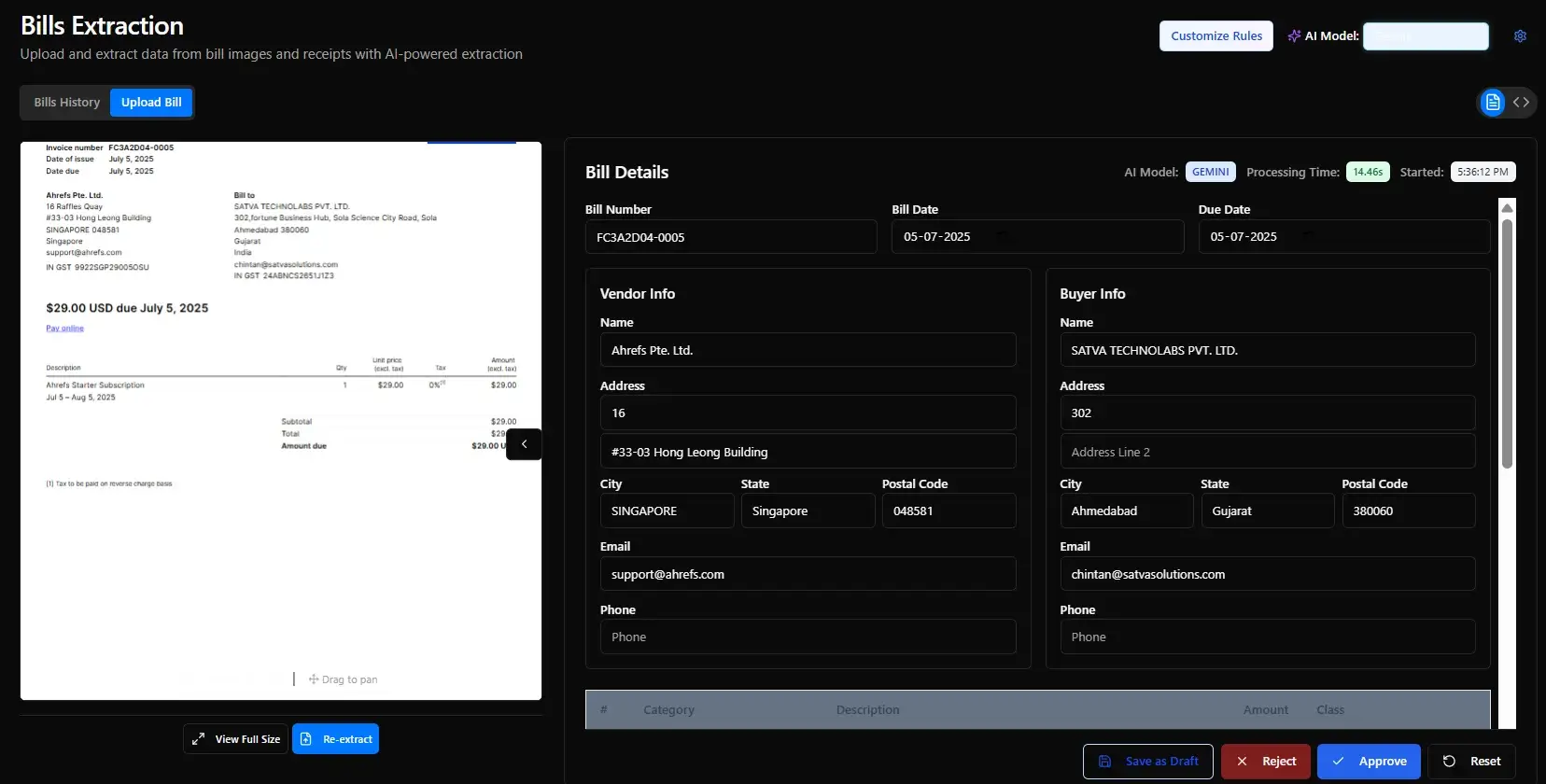Save the bill as draft
1546x784 pixels.
(1147, 762)
